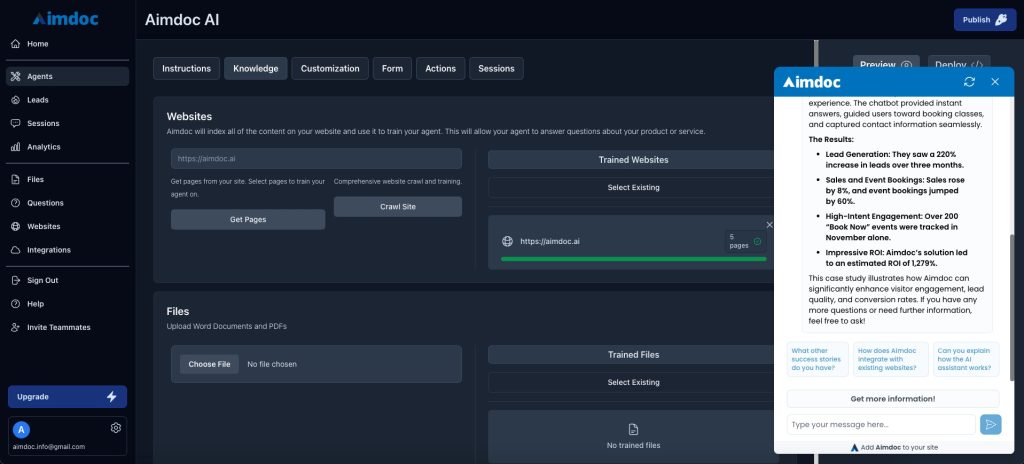Switch to the Customization tab
1024x464 pixels.
330,68
